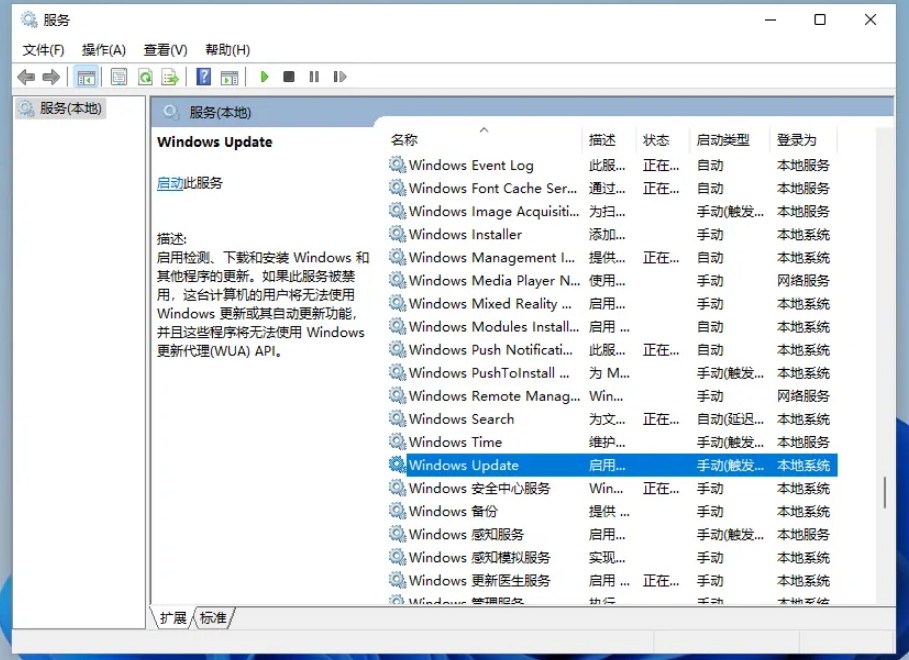The image size is (909, 660).
Task: Click the gear icon beside Windows Event Log
Action: 397,165
